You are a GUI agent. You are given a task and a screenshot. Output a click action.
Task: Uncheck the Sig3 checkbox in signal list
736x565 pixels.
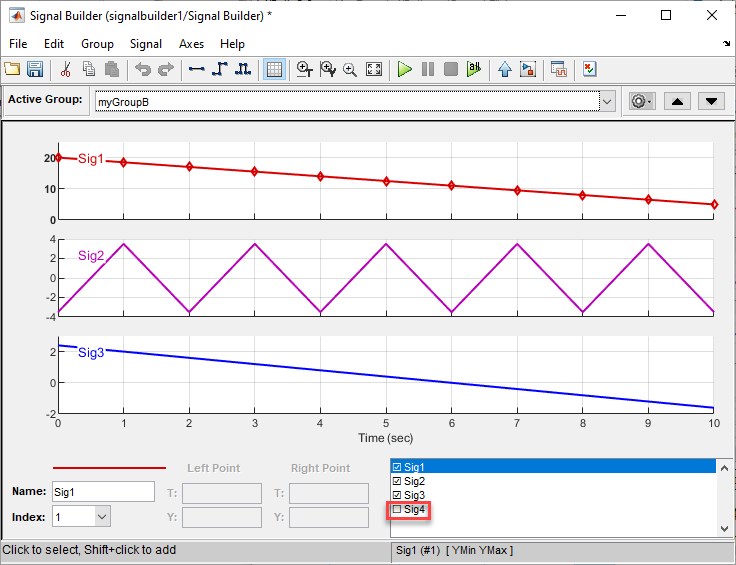click(397, 495)
